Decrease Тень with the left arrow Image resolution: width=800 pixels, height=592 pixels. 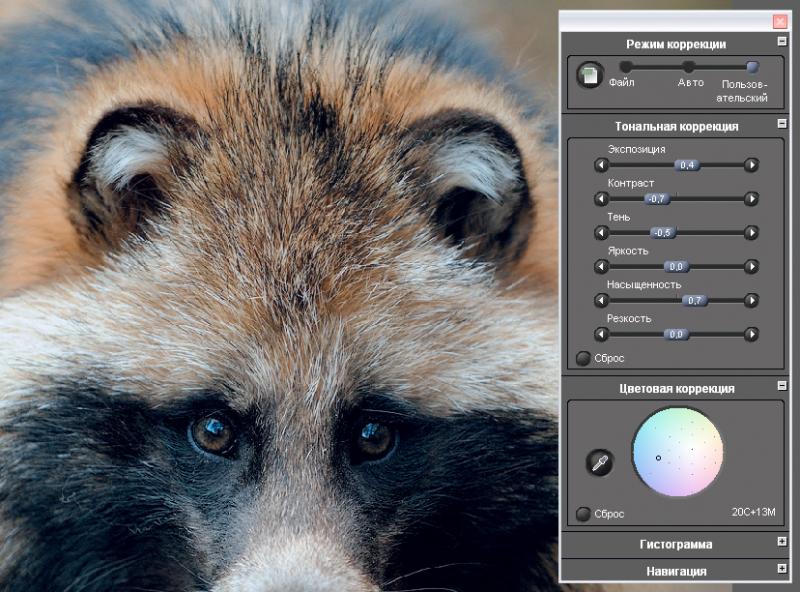pos(602,233)
